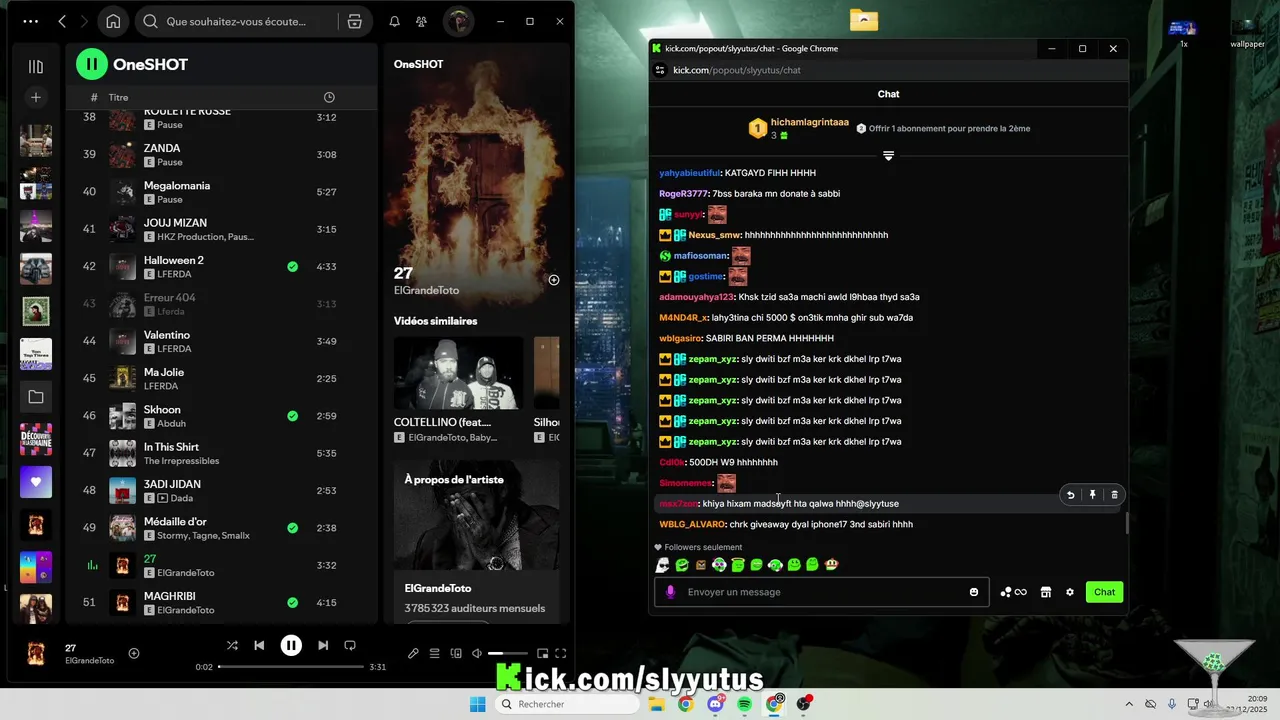
Task: Sort by the Titre column header
Action: click(118, 97)
